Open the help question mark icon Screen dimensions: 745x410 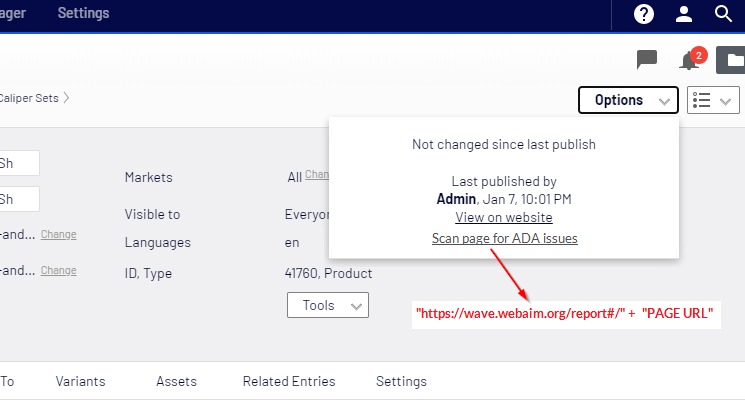pos(645,14)
